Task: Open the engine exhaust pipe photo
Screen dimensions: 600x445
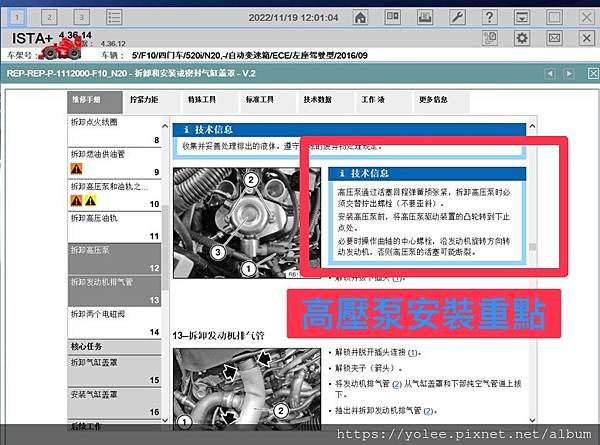Action: tap(247, 388)
